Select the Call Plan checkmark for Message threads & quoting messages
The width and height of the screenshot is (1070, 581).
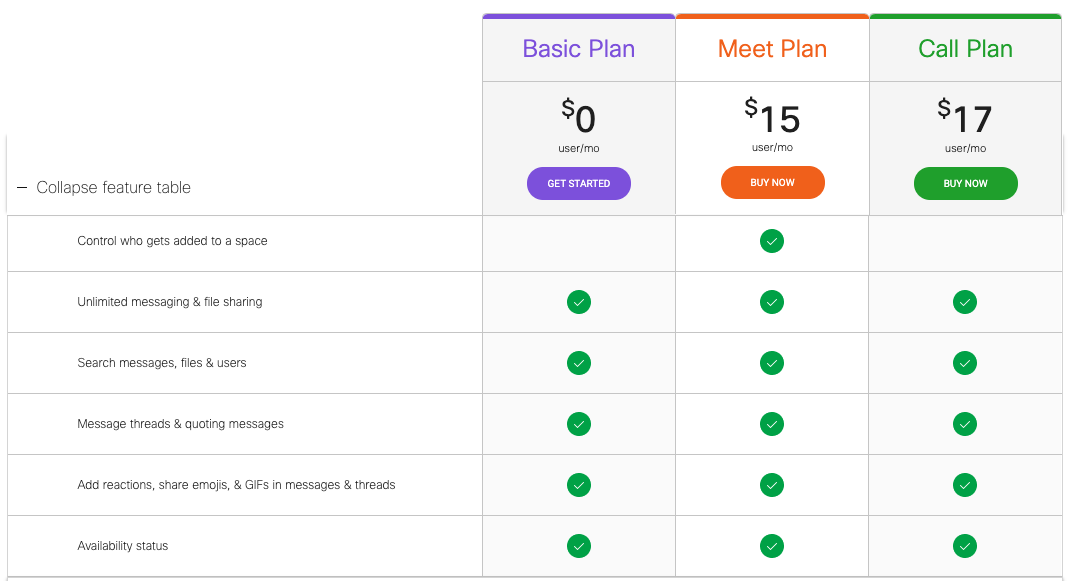pyautogui.click(x=964, y=424)
